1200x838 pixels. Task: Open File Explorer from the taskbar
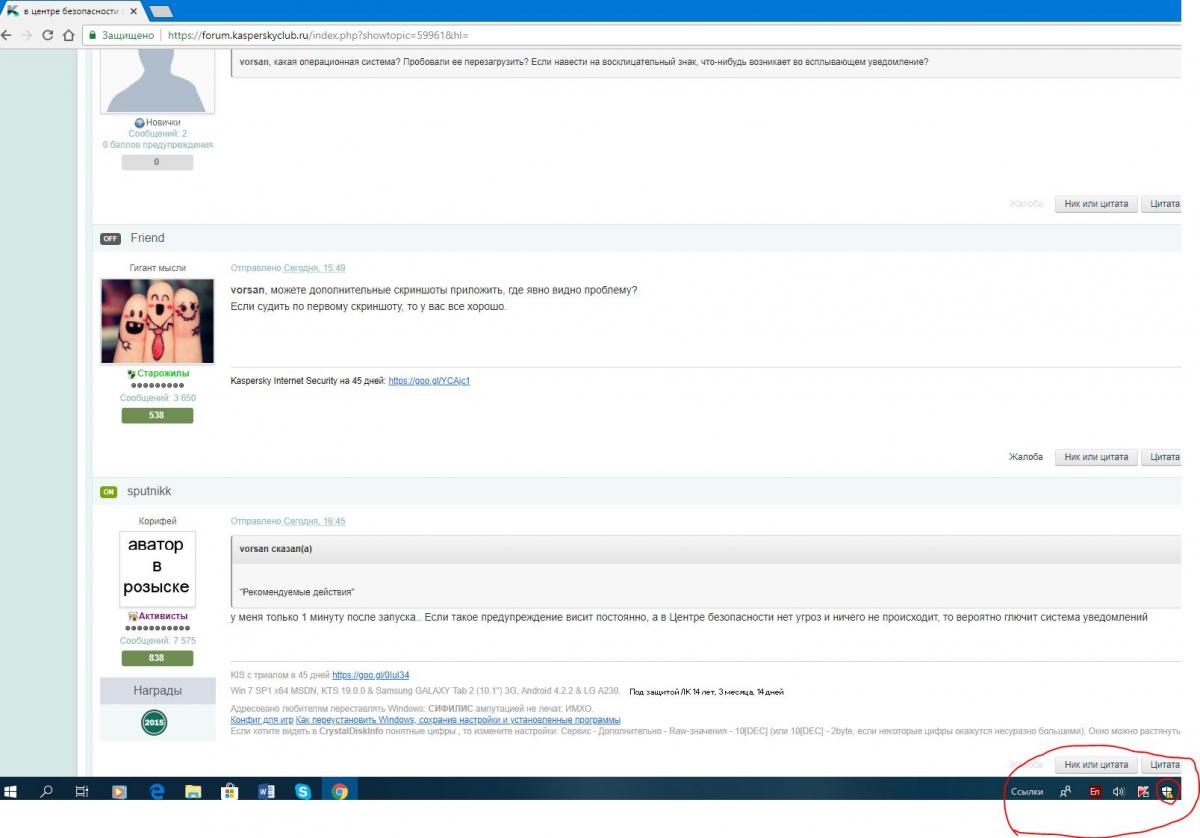pyautogui.click(x=193, y=791)
